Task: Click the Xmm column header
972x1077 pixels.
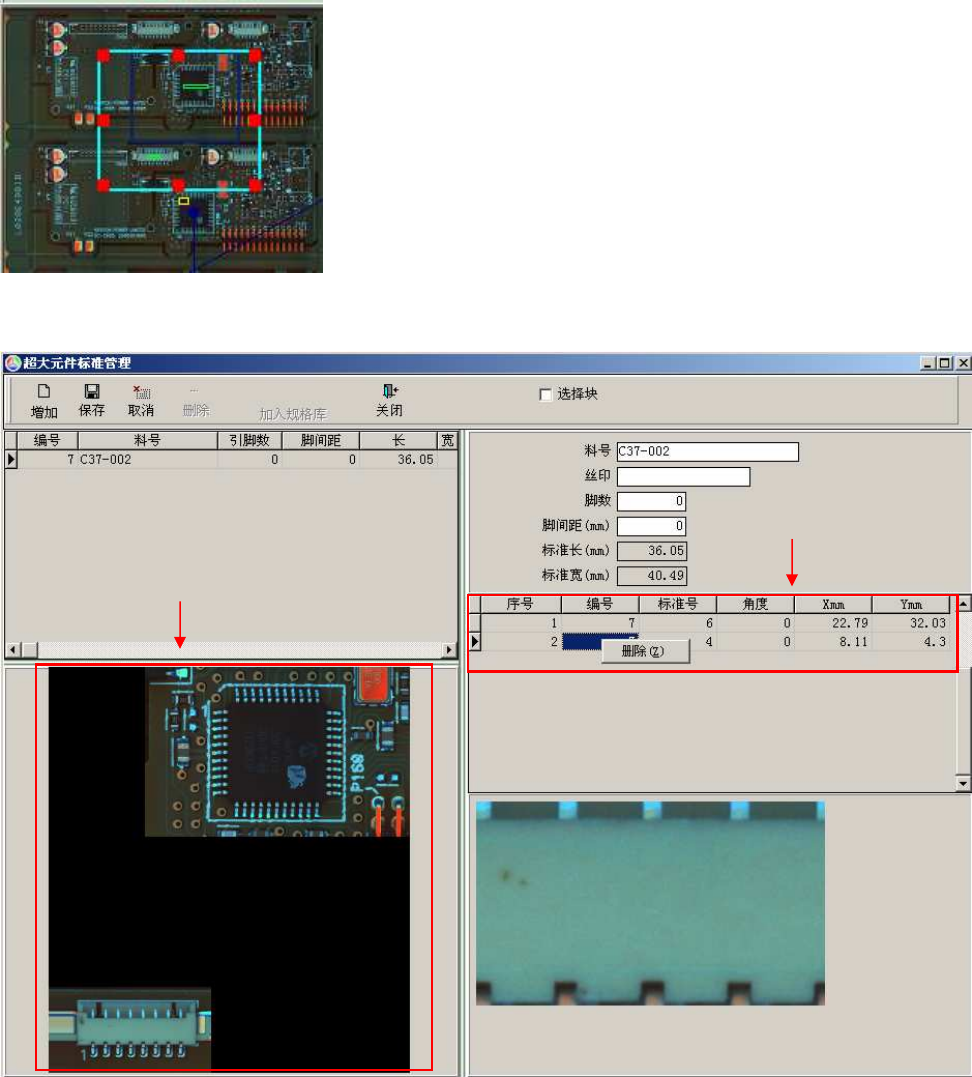Action: click(833, 604)
